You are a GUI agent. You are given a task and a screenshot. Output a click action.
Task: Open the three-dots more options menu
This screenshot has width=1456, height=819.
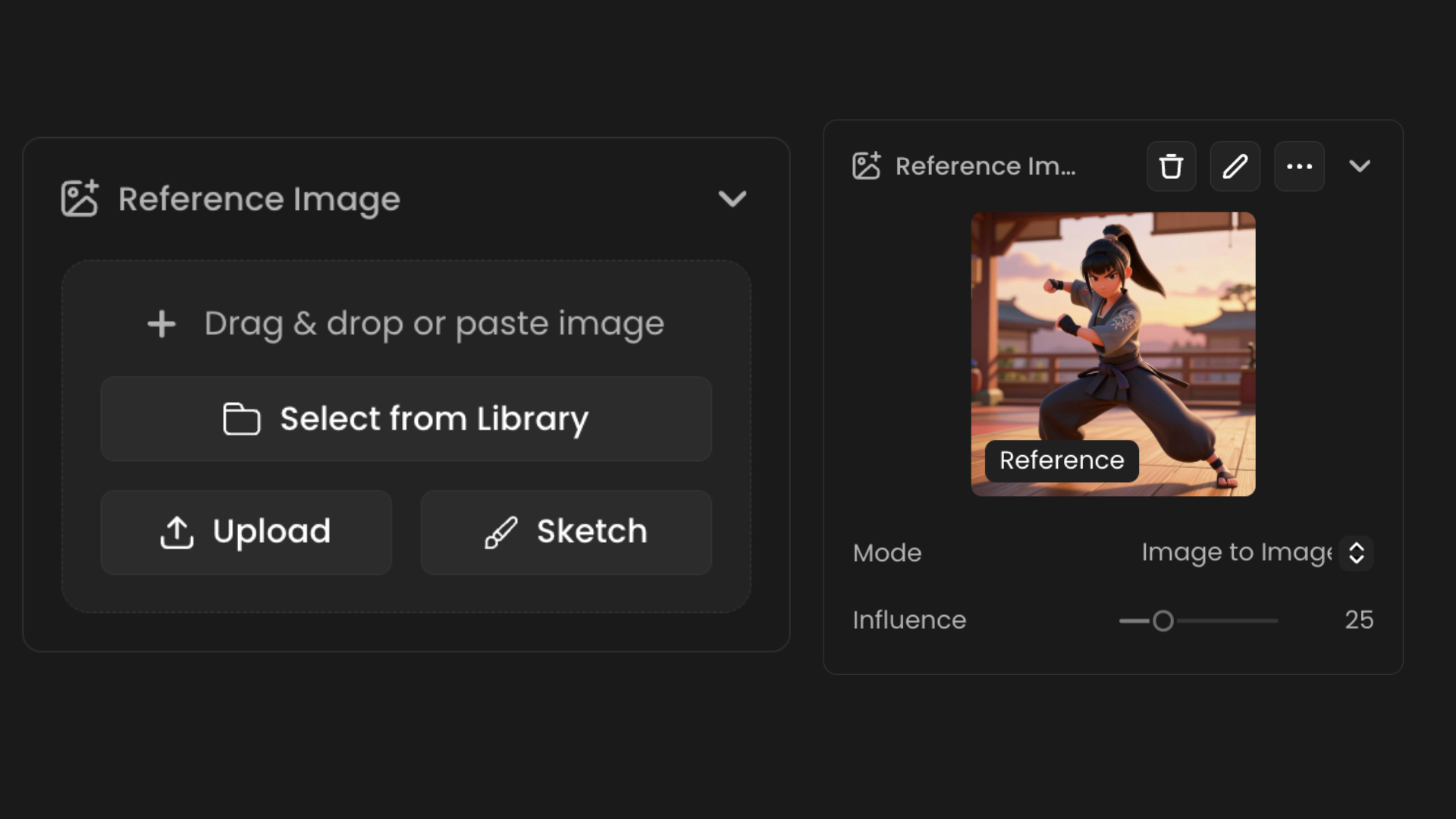click(1299, 166)
